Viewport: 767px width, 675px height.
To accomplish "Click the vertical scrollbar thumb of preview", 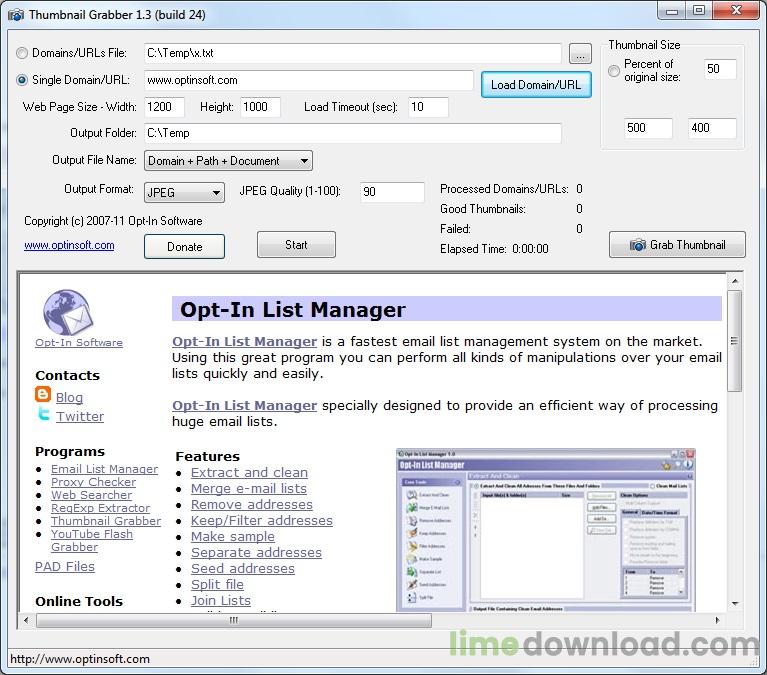I will click(x=734, y=341).
